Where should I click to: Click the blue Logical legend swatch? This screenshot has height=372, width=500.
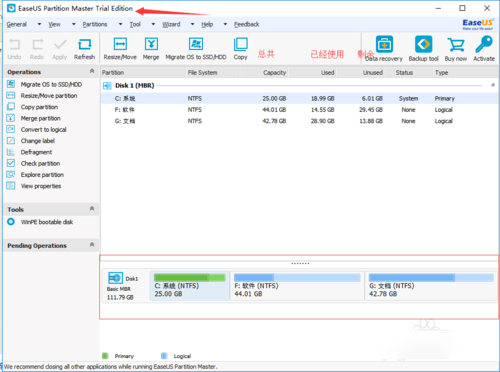click(x=164, y=356)
